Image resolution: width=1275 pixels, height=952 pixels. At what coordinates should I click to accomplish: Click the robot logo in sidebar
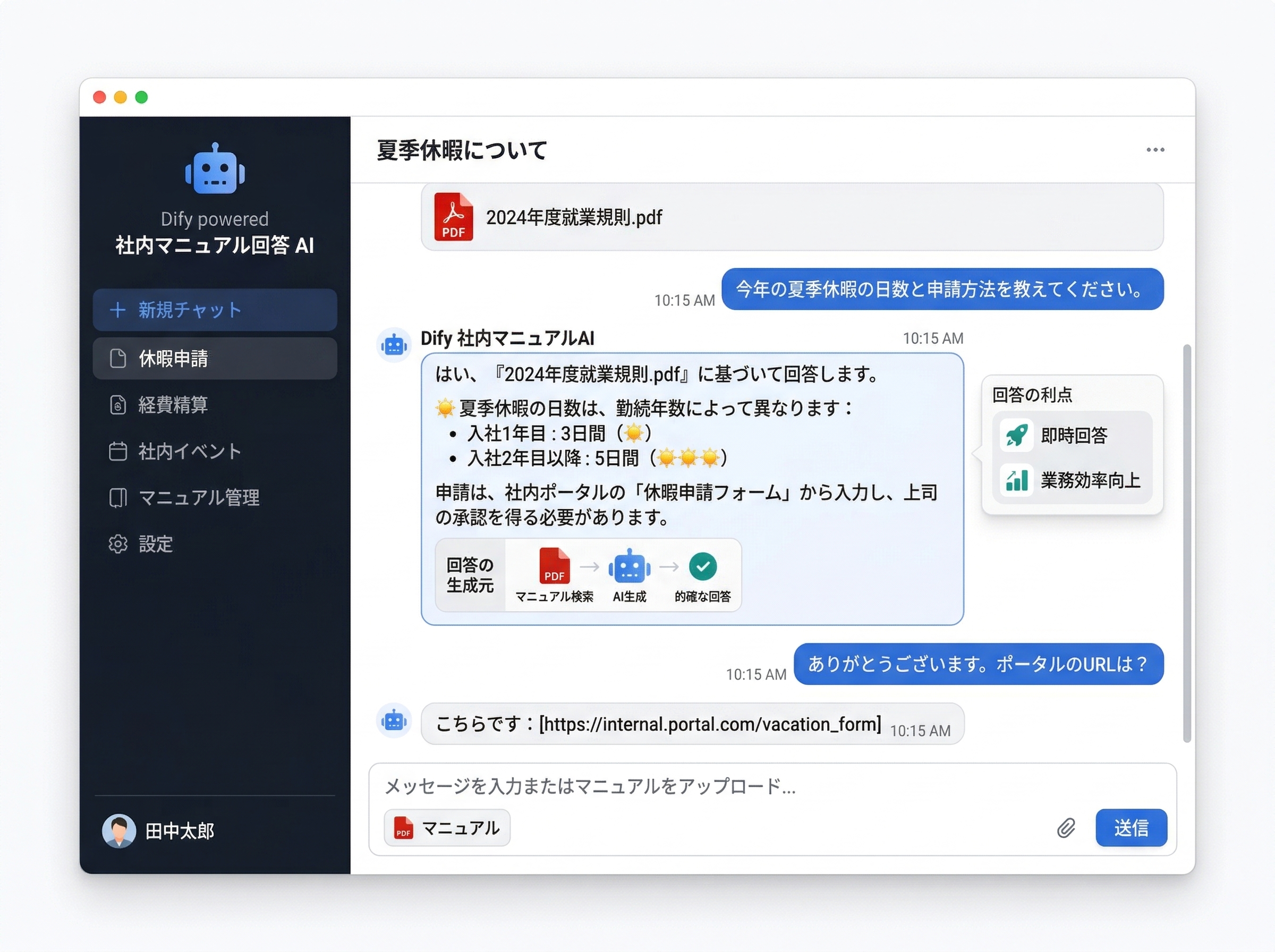click(x=215, y=169)
